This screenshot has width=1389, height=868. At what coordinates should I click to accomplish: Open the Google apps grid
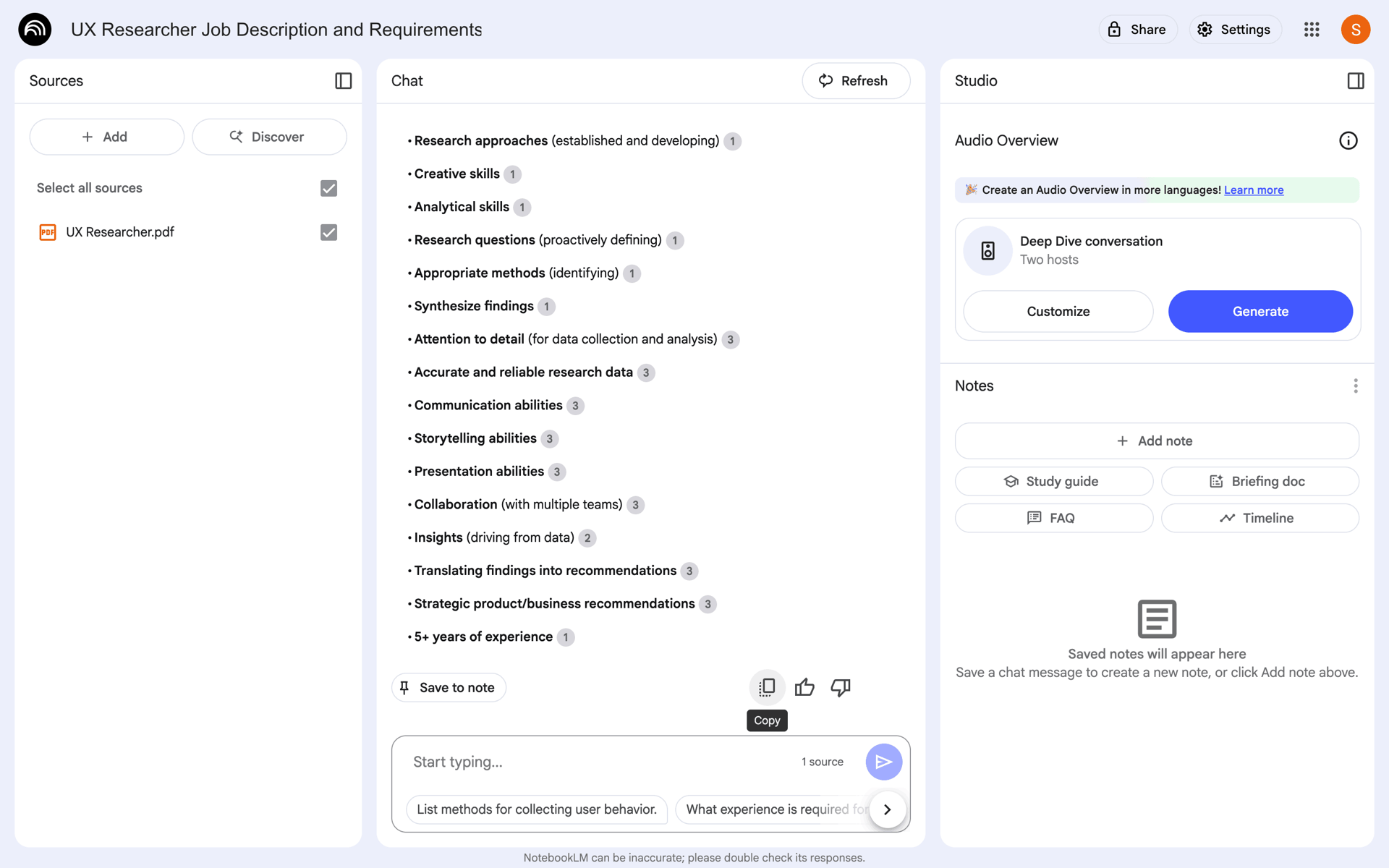click(x=1312, y=30)
